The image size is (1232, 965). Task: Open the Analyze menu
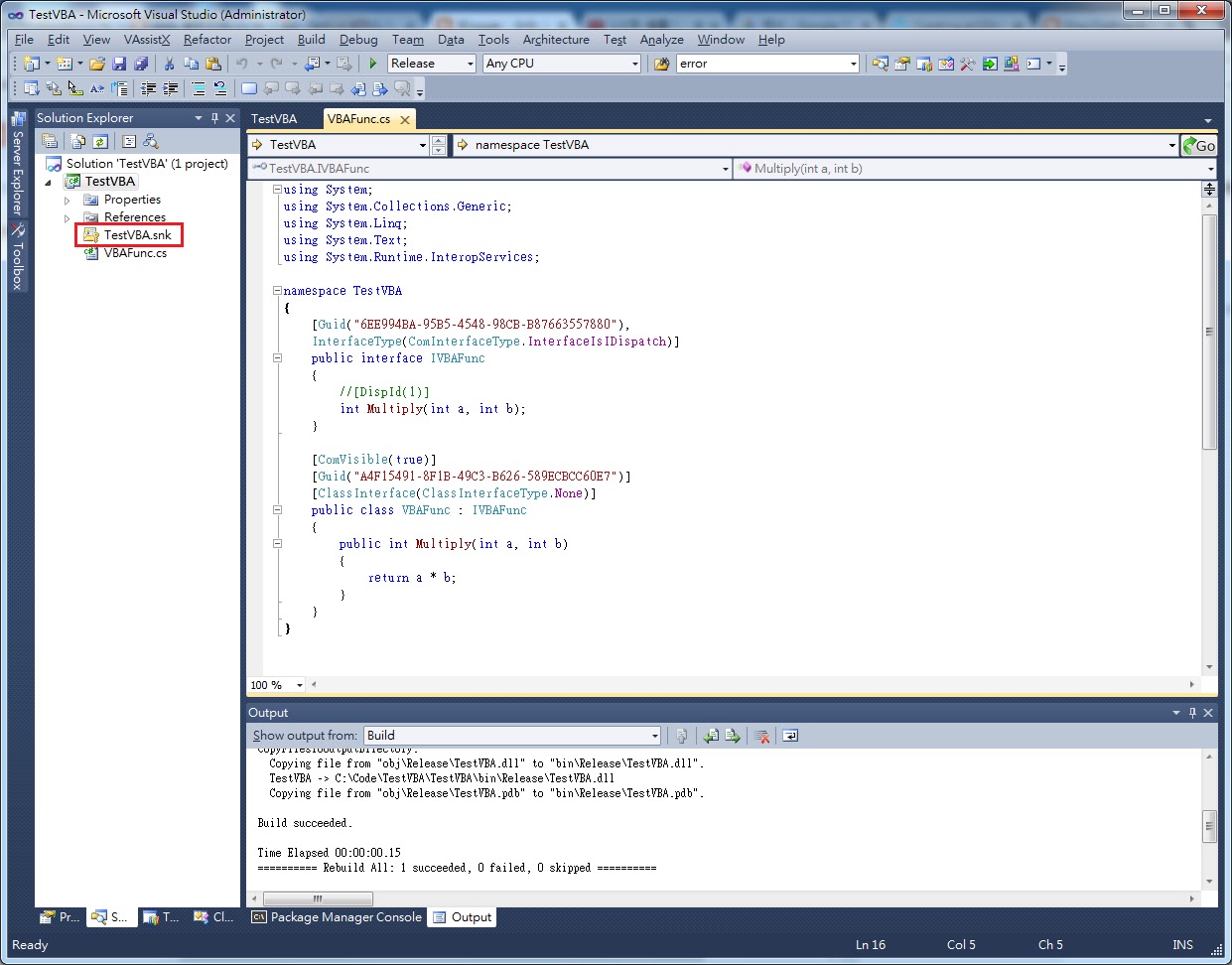tap(661, 40)
